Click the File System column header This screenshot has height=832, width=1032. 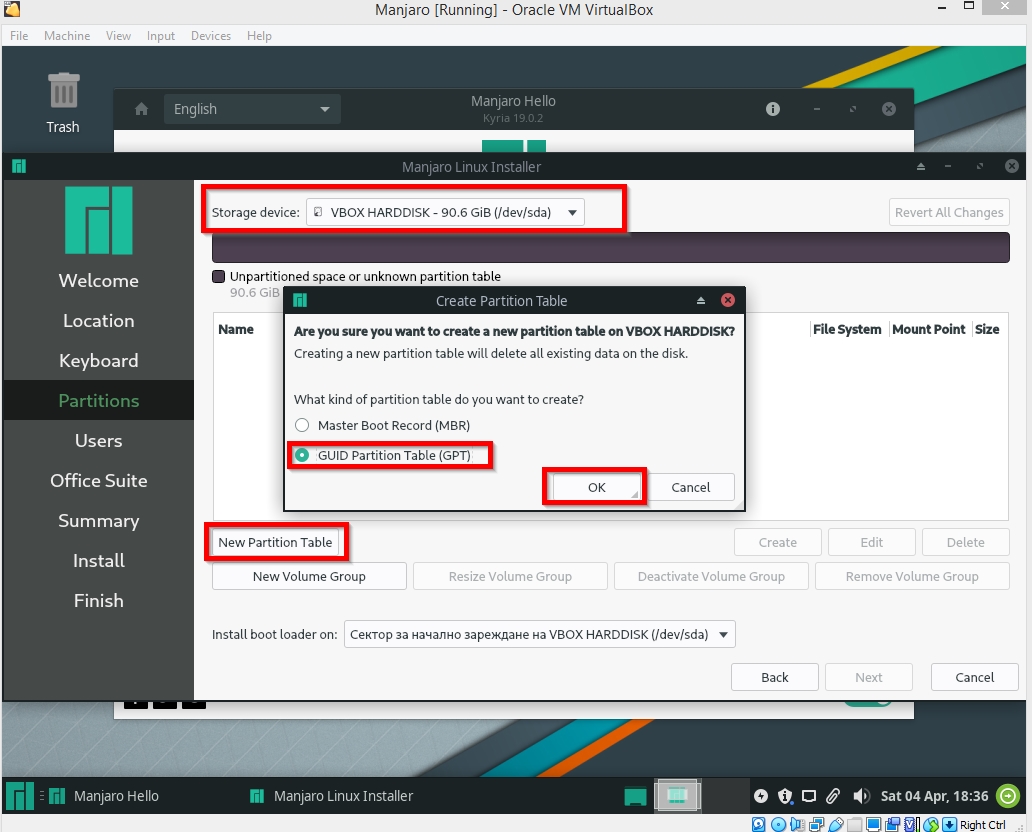(x=846, y=329)
